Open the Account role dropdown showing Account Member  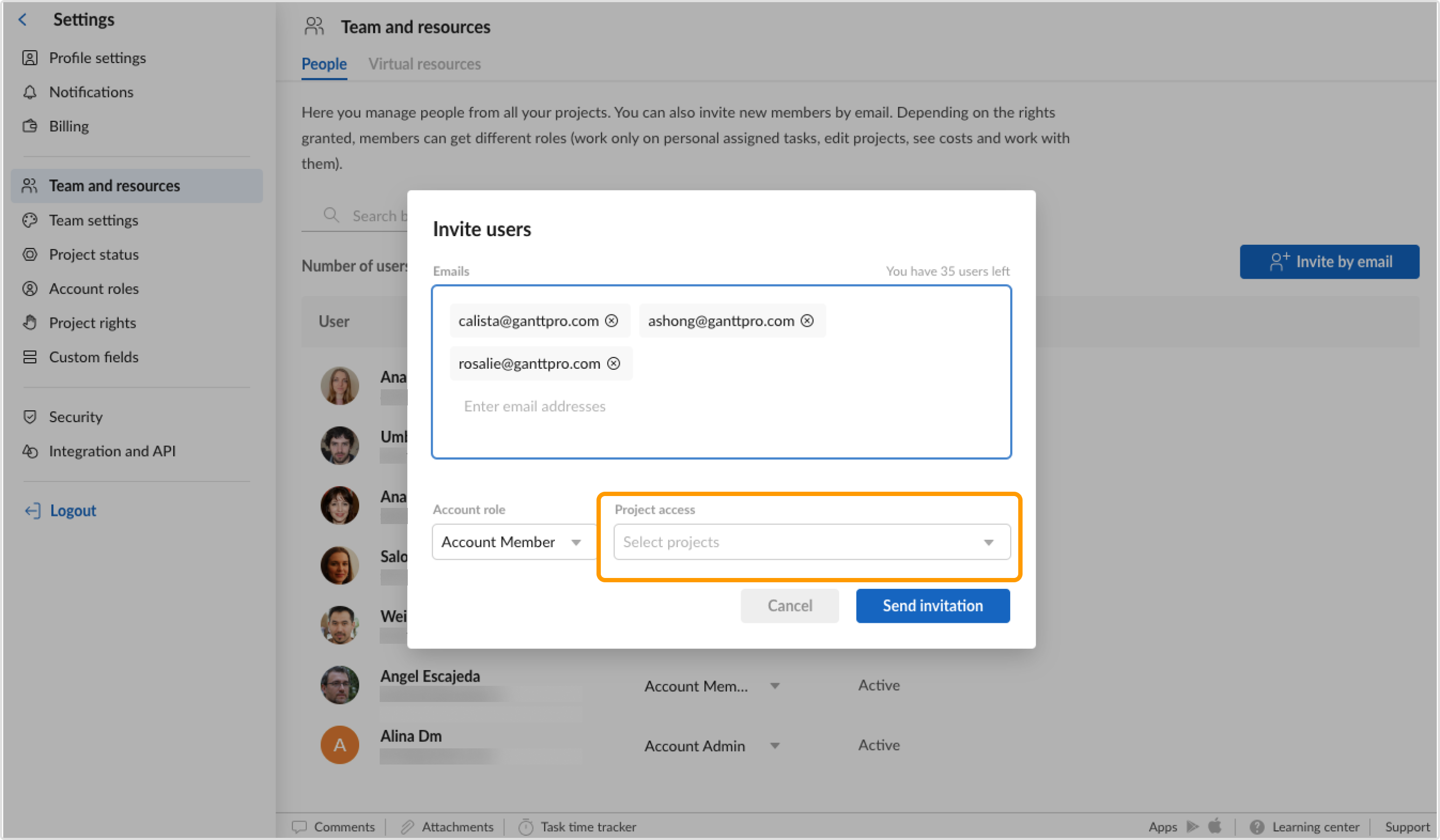click(511, 542)
